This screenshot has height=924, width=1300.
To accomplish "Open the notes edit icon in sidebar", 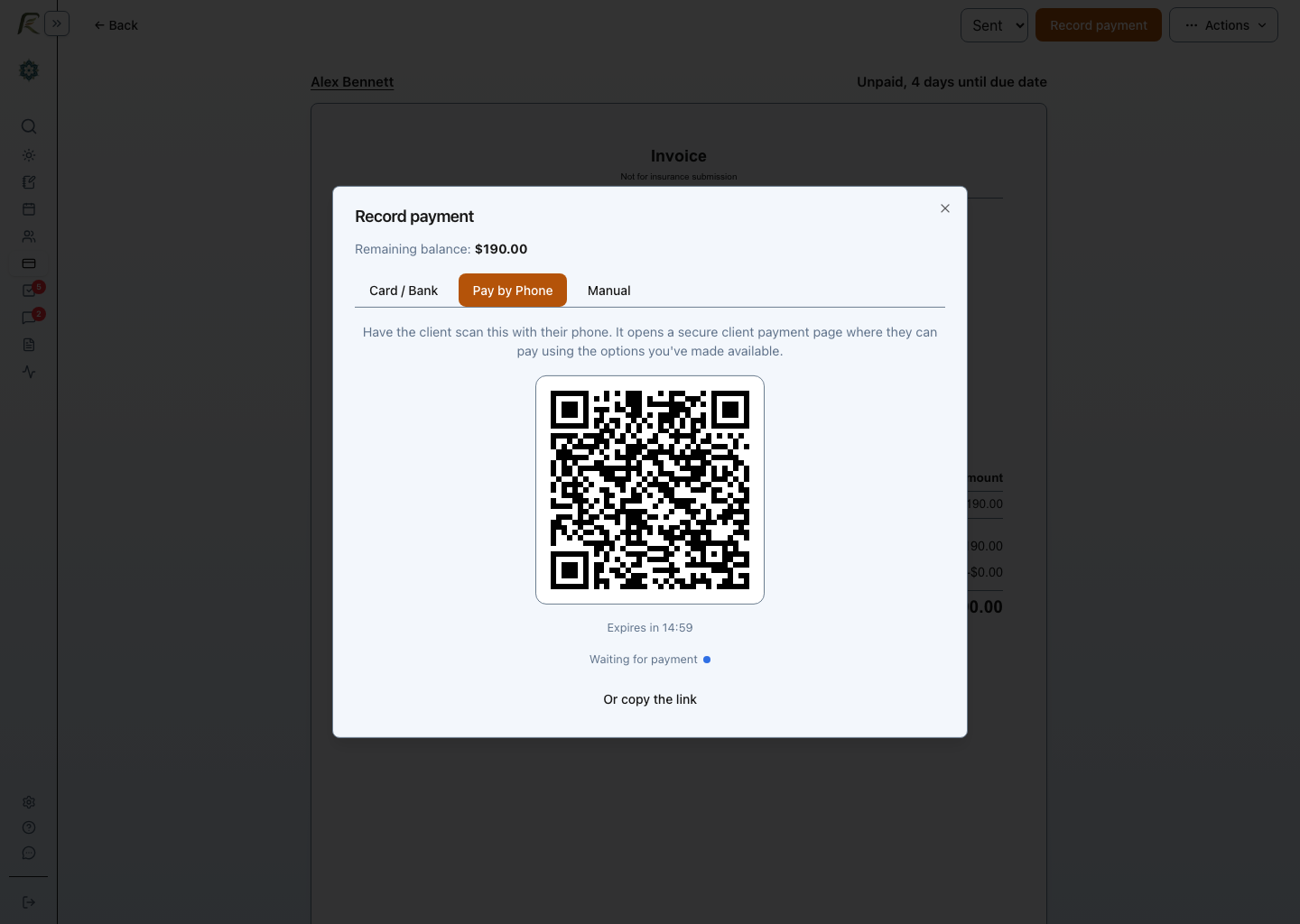I will 29,182.
